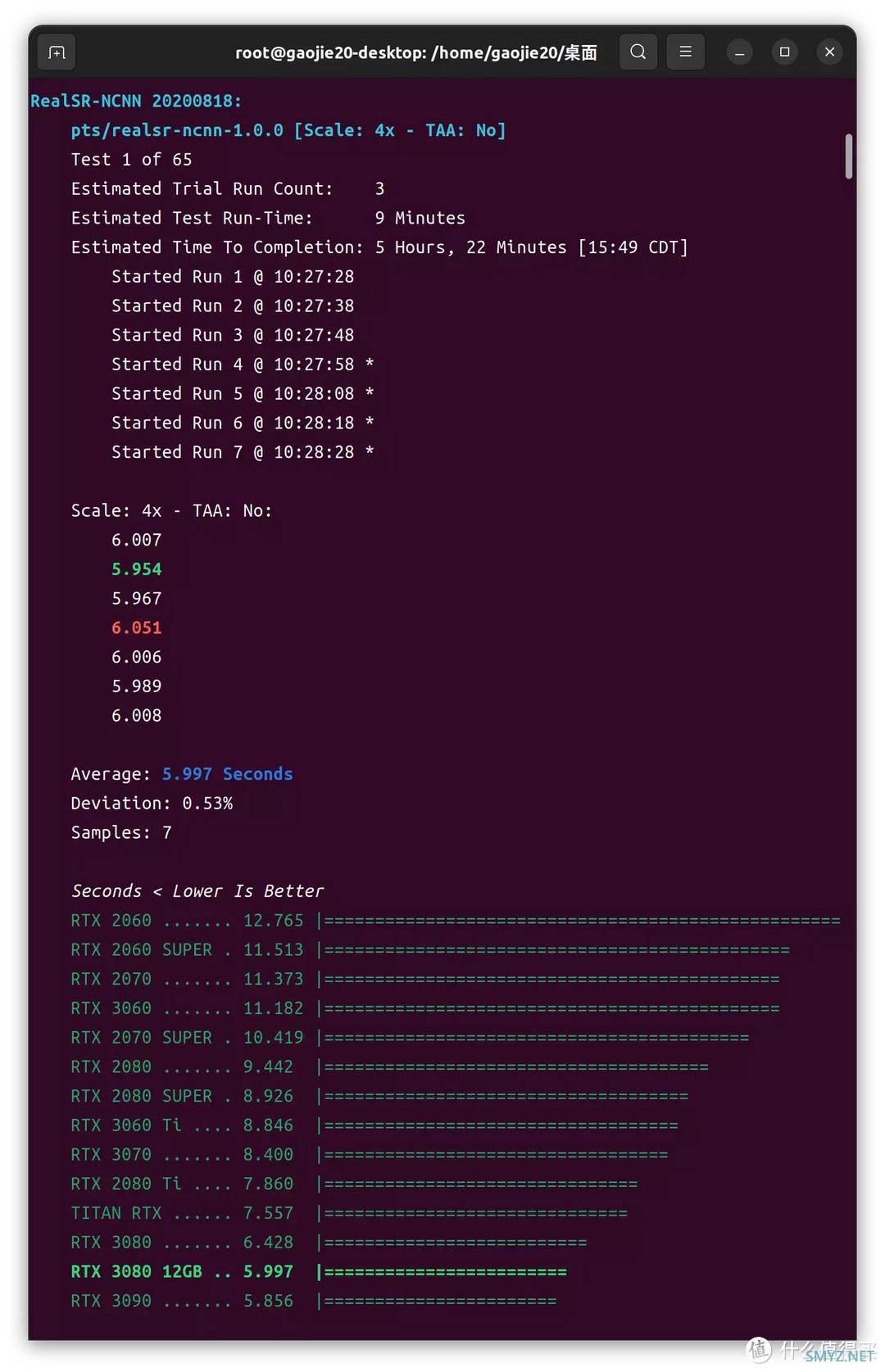885x1372 pixels.
Task: Open a new terminal tab
Action: click(x=57, y=52)
